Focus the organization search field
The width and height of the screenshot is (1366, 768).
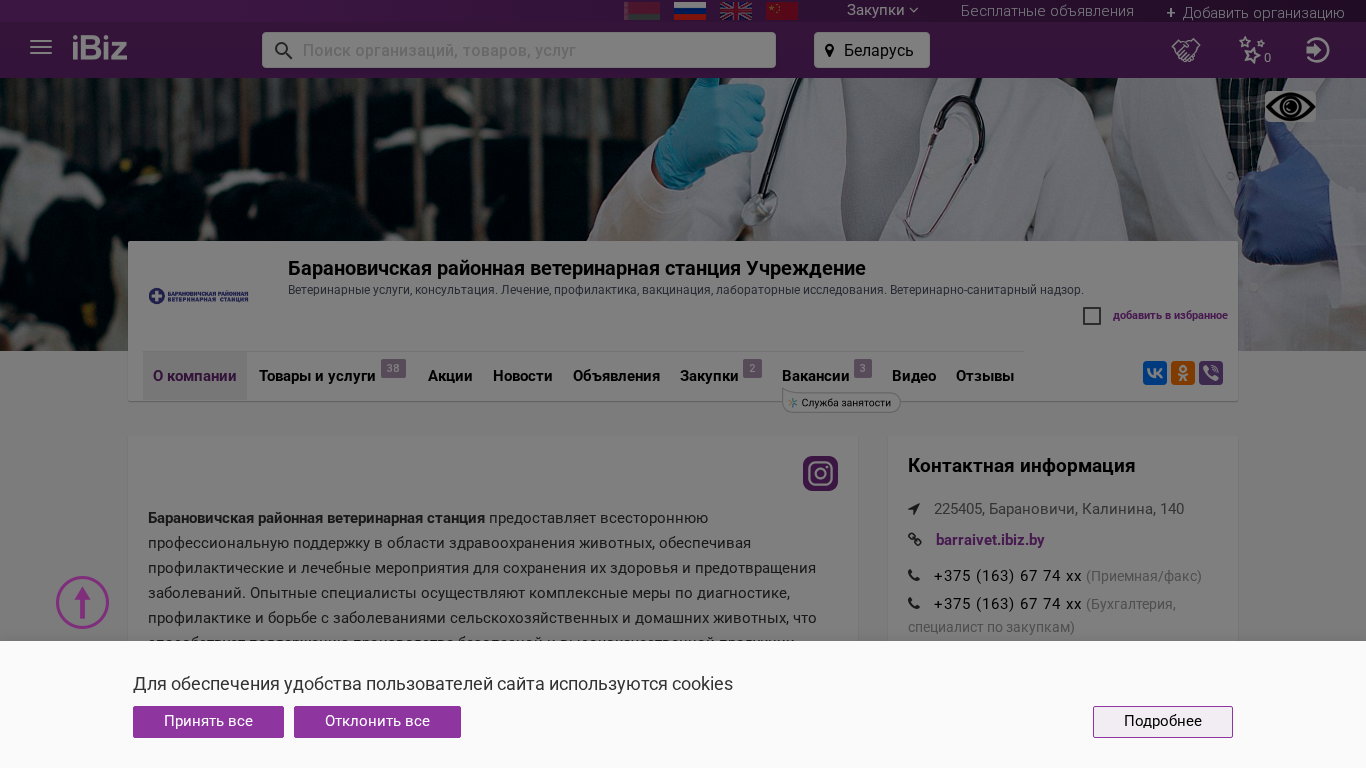(519, 50)
